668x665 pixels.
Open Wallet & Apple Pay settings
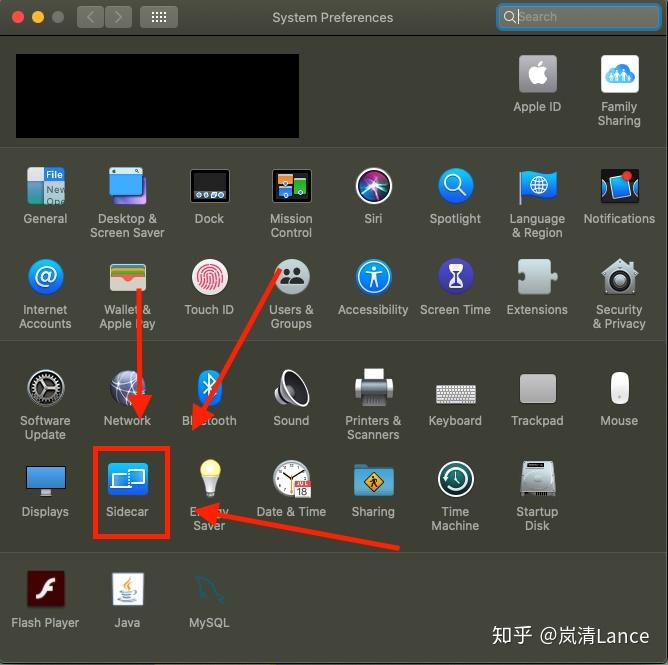point(127,277)
